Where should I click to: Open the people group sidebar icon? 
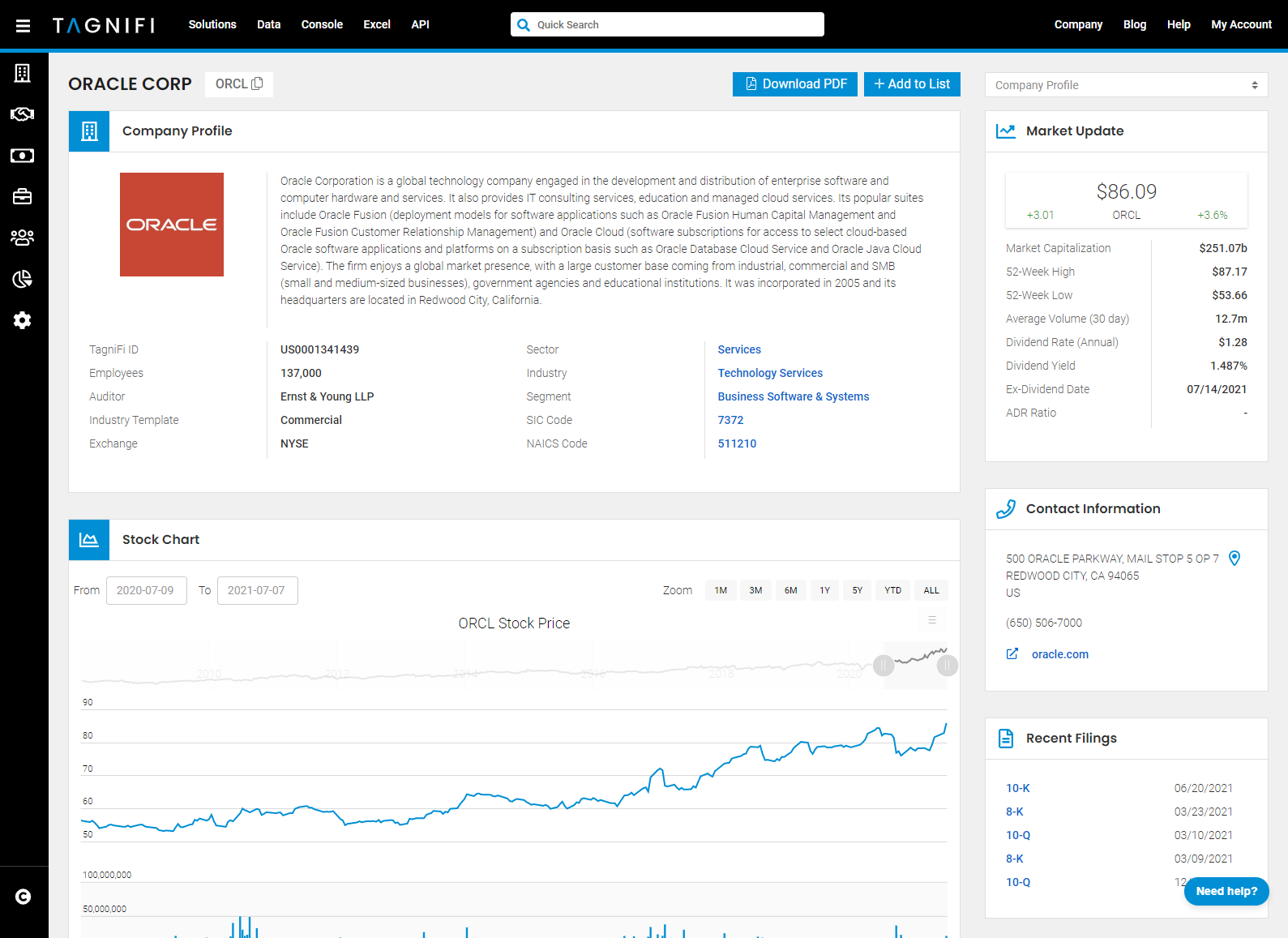[x=23, y=238]
